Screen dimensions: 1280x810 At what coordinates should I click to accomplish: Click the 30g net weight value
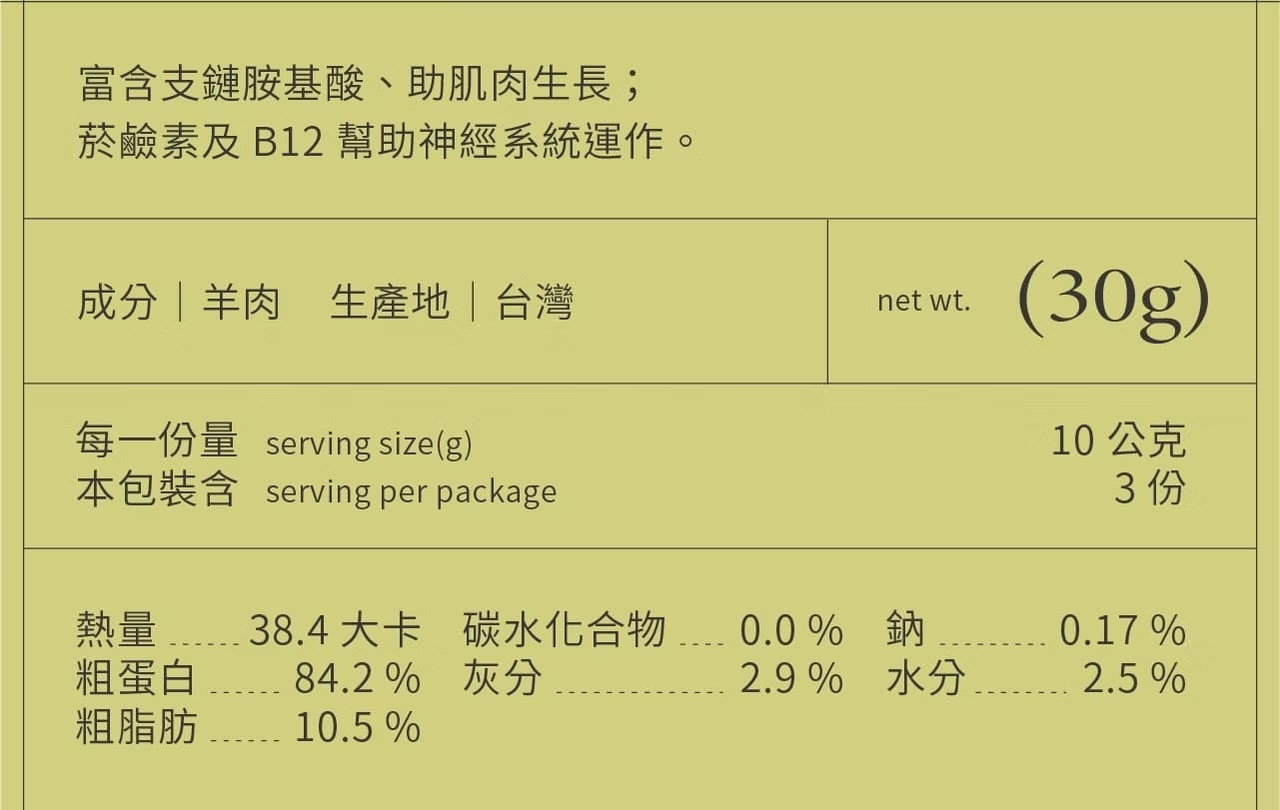coord(1113,299)
